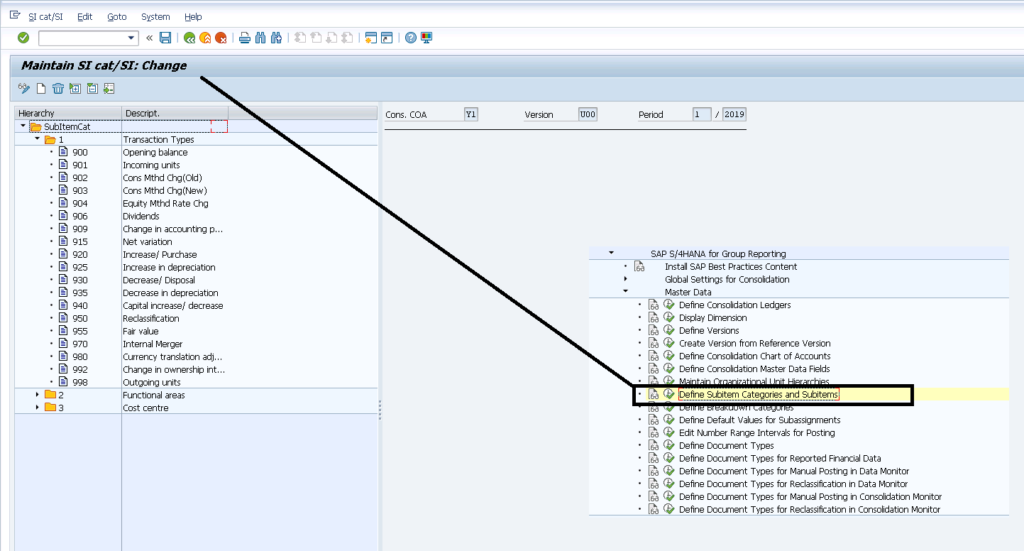The width and height of the screenshot is (1024, 551).
Task: Collapse category 1 Transaction Types node
Action: tap(37, 139)
